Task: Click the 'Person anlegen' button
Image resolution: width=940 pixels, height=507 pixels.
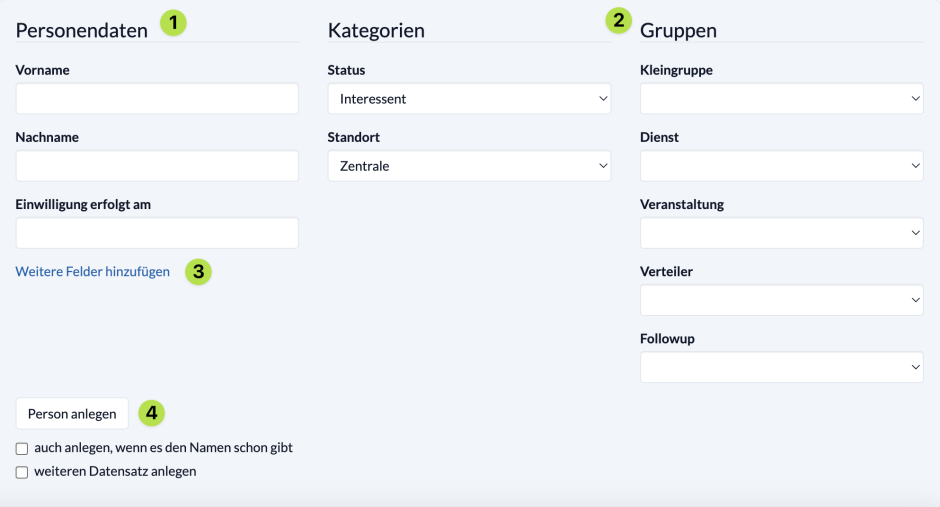Action: (x=72, y=414)
